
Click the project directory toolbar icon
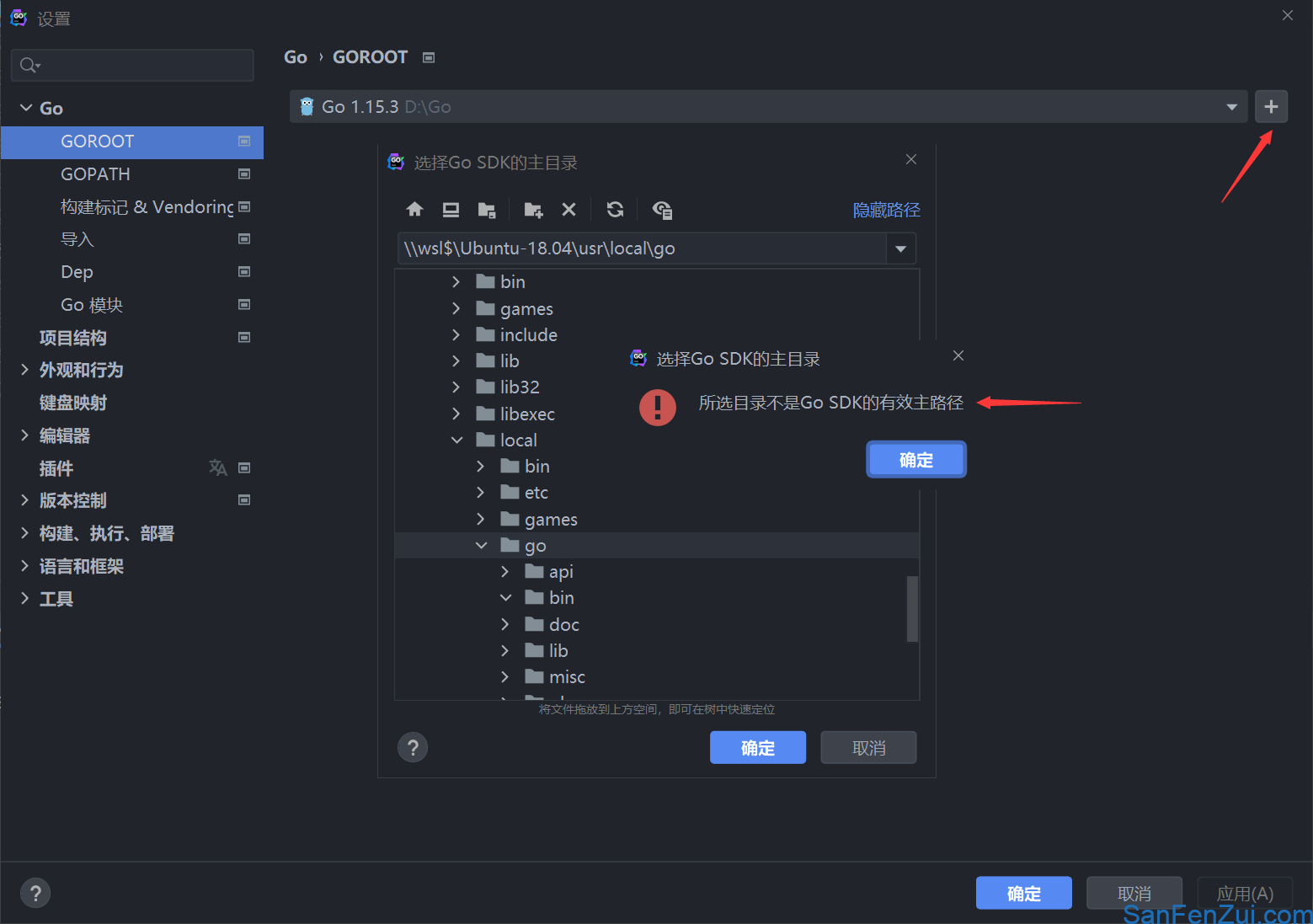click(487, 210)
